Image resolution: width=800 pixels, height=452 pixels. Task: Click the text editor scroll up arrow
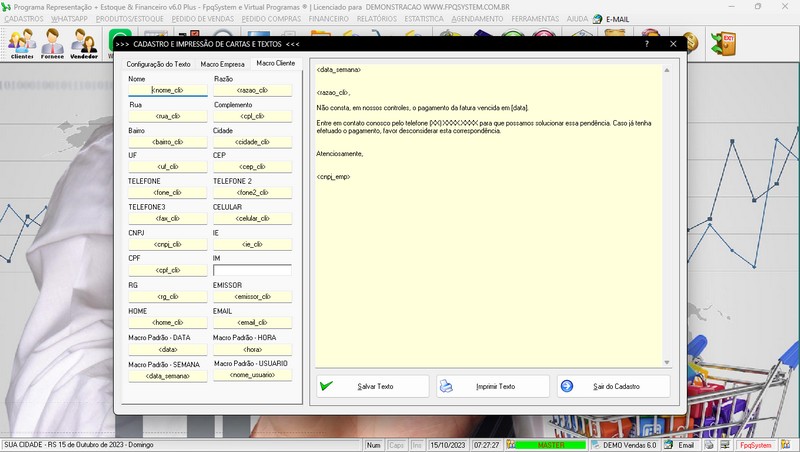click(x=666, y=70)
